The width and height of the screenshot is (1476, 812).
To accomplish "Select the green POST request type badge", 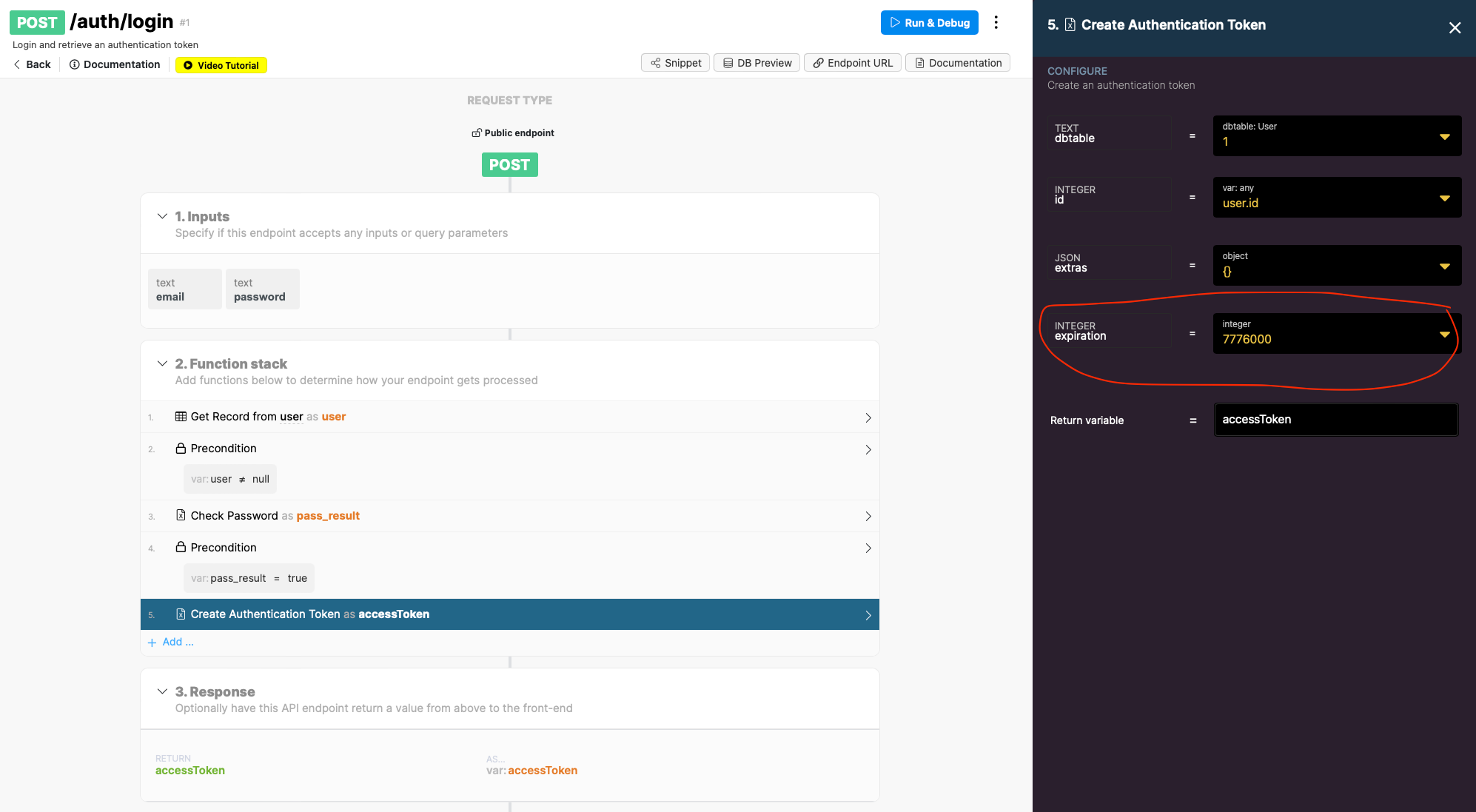I will click(510, 164).
